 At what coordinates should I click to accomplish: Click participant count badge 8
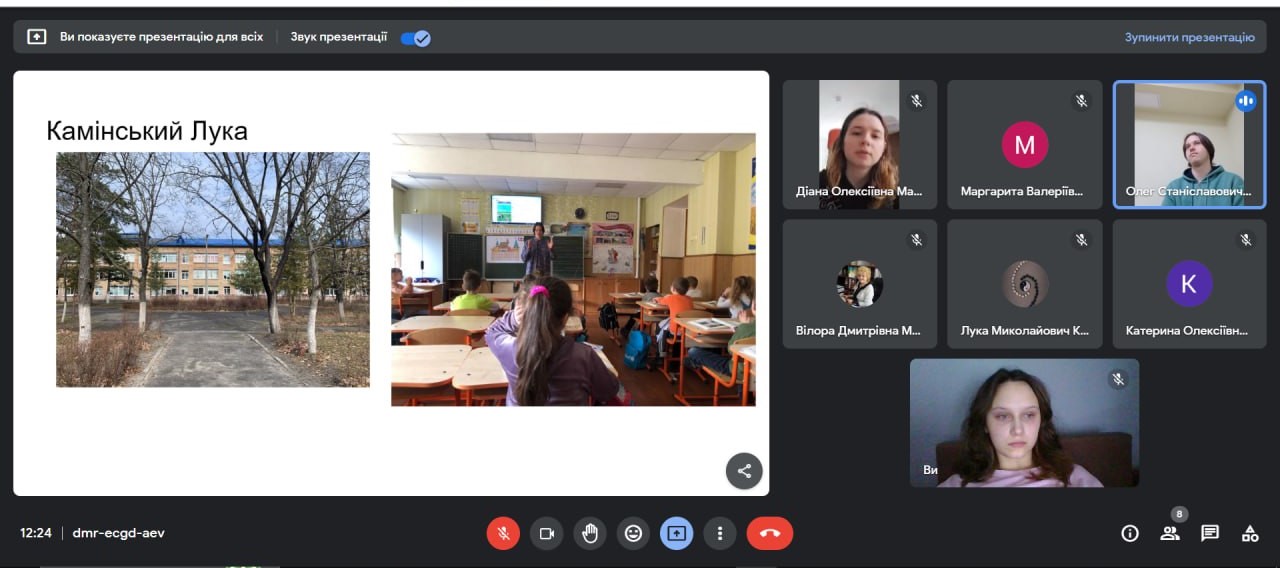point(1179,514)
